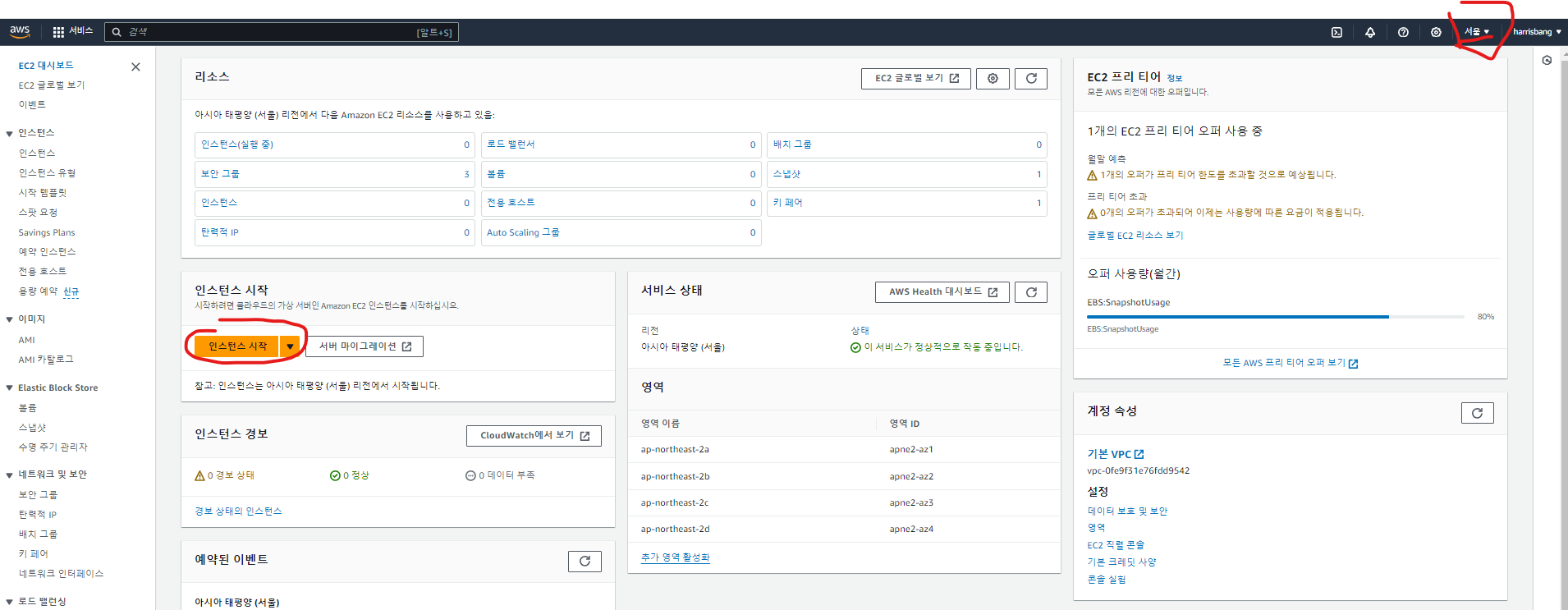The width and height of the screenshot is (1568, 610).
Task: Click the orange Launch instance button
Action: pos(237,346)
